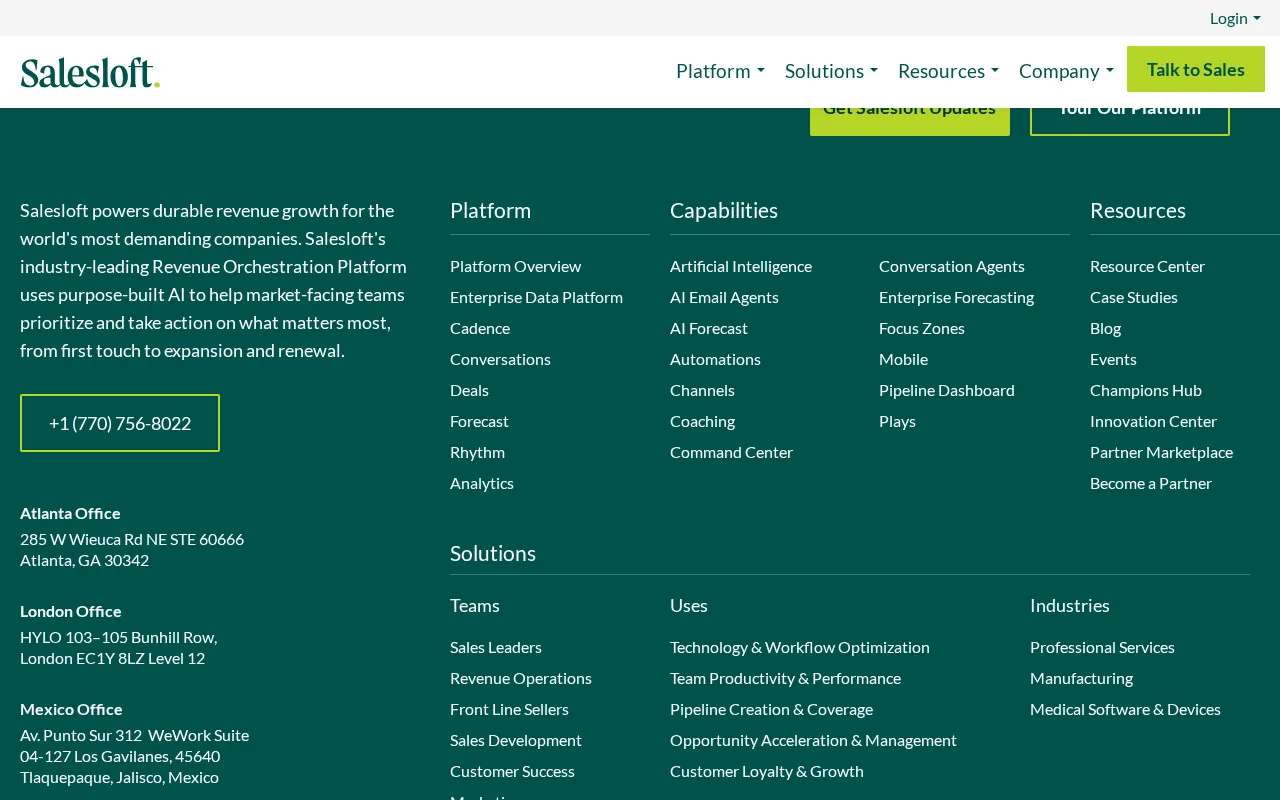This screenshot has height=800, width=1280.
Task: Visit the Conversations page link
Action: [500, 359]
